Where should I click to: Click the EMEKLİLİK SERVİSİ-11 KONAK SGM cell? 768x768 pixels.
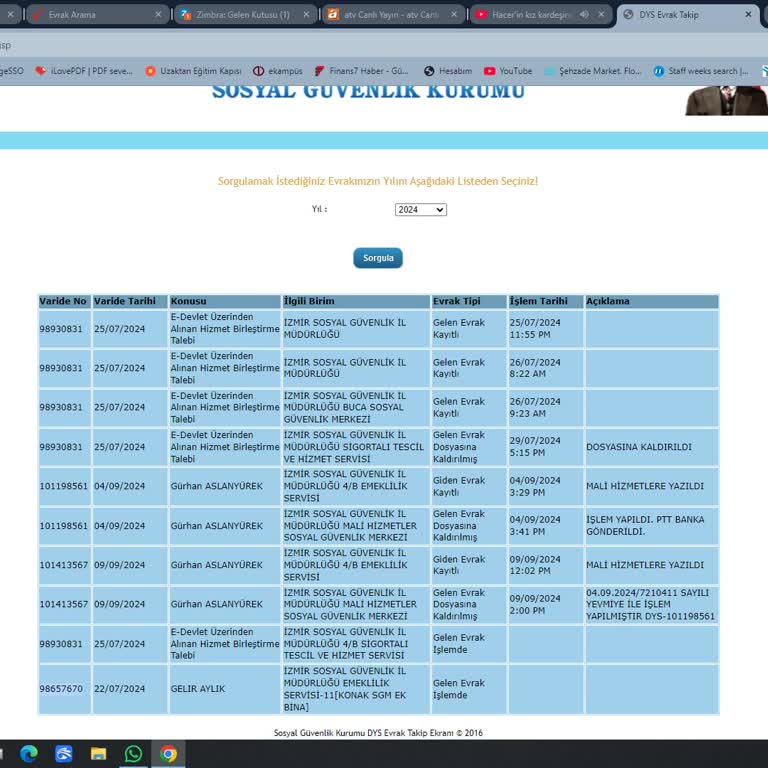point(356,689)
